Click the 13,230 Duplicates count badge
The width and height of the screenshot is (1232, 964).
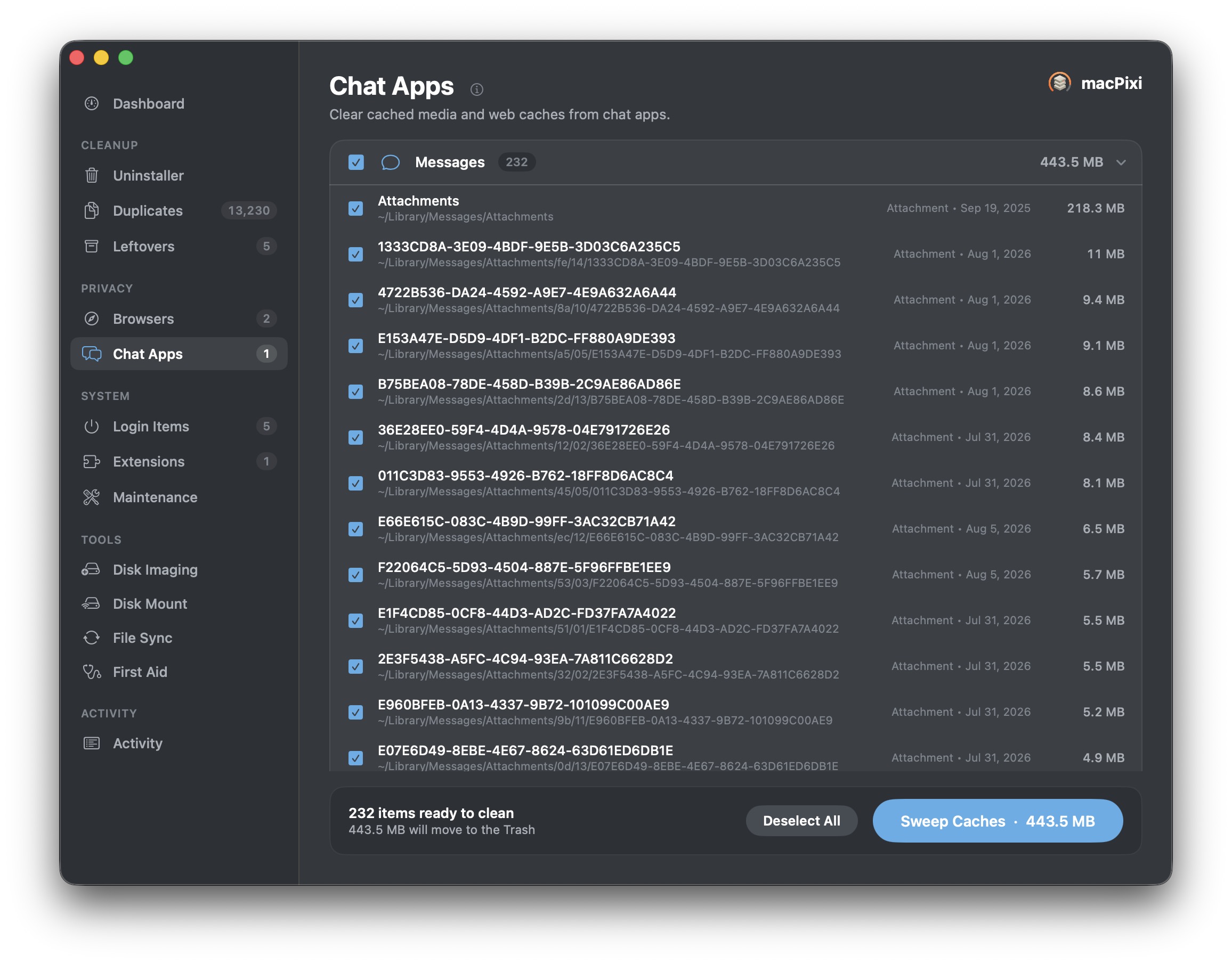(249, 210)
